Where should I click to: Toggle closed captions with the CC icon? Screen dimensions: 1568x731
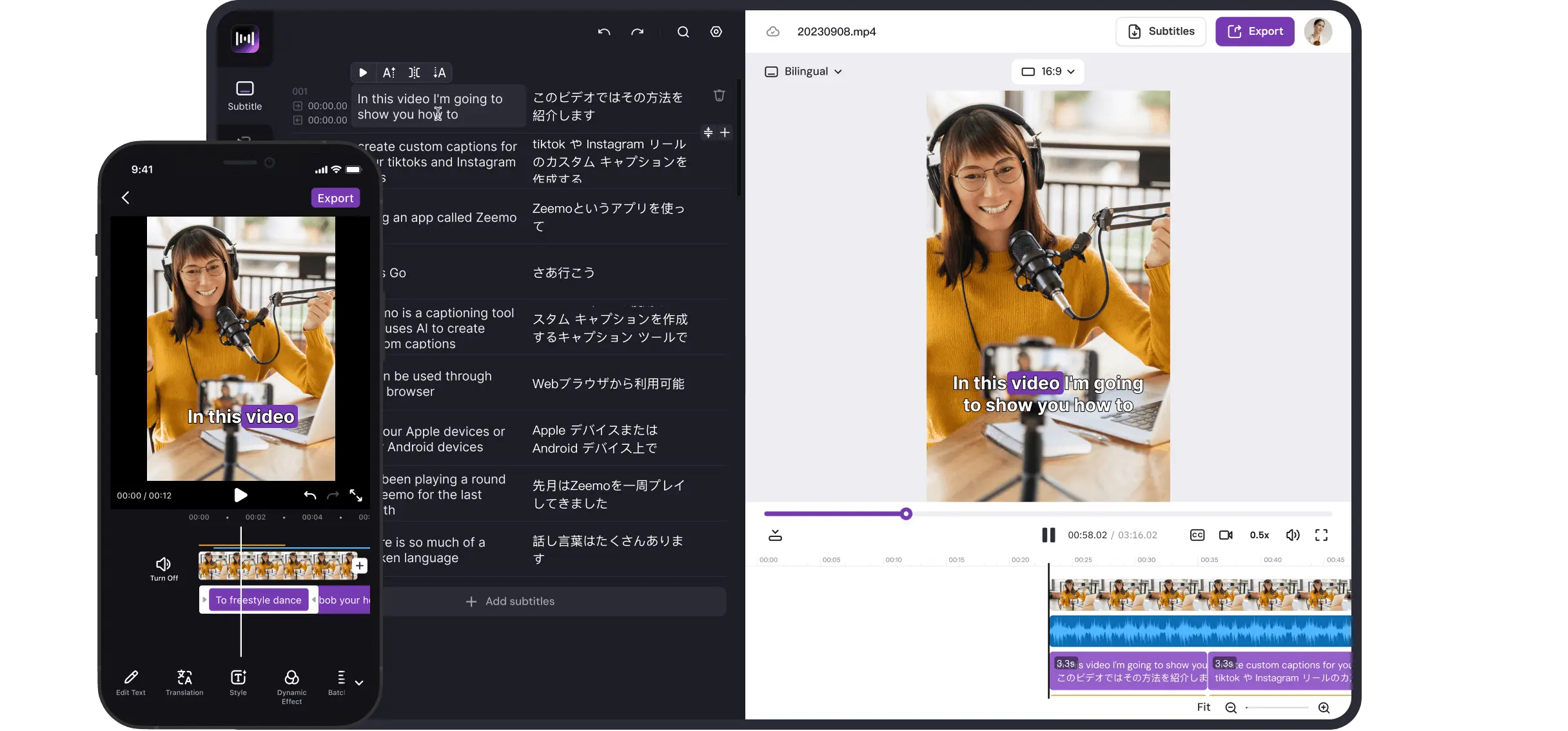point(1197,535)
